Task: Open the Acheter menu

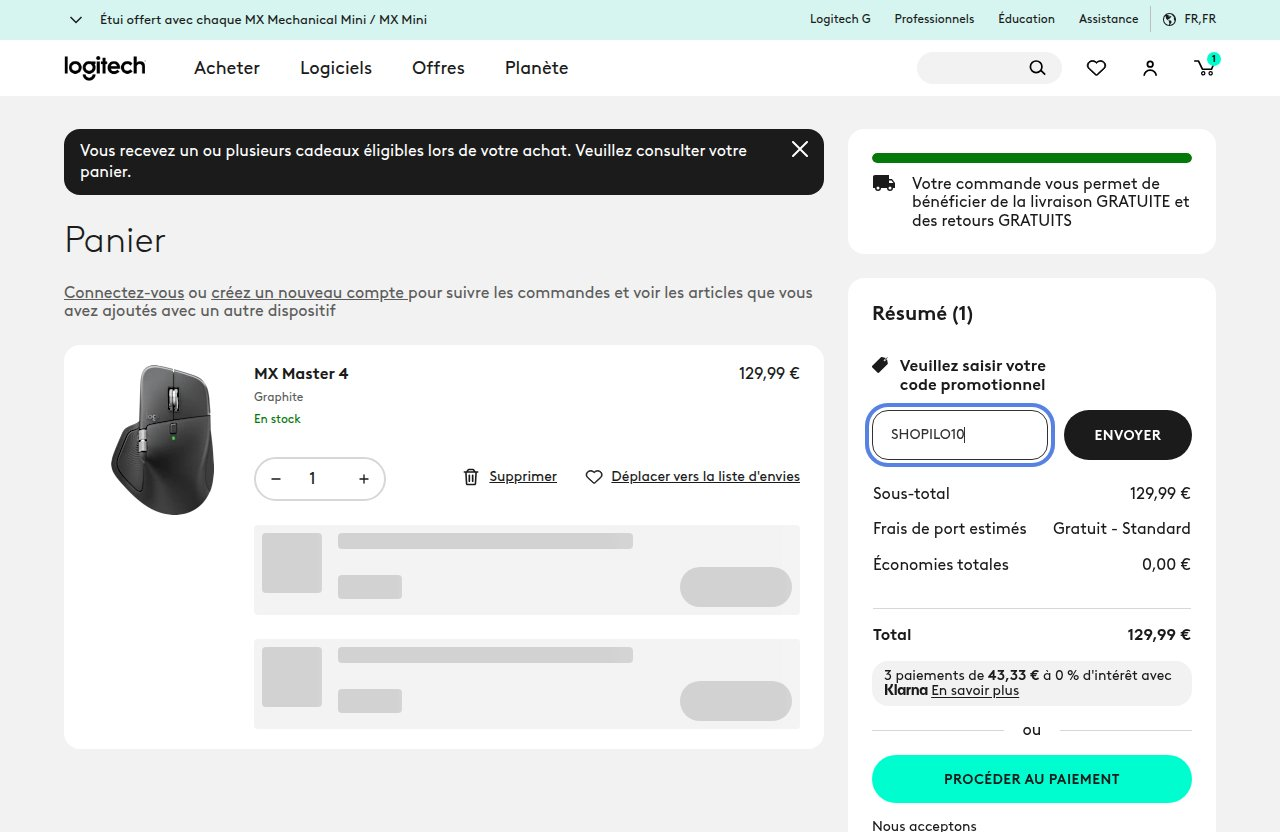Action: coord(227,68)
